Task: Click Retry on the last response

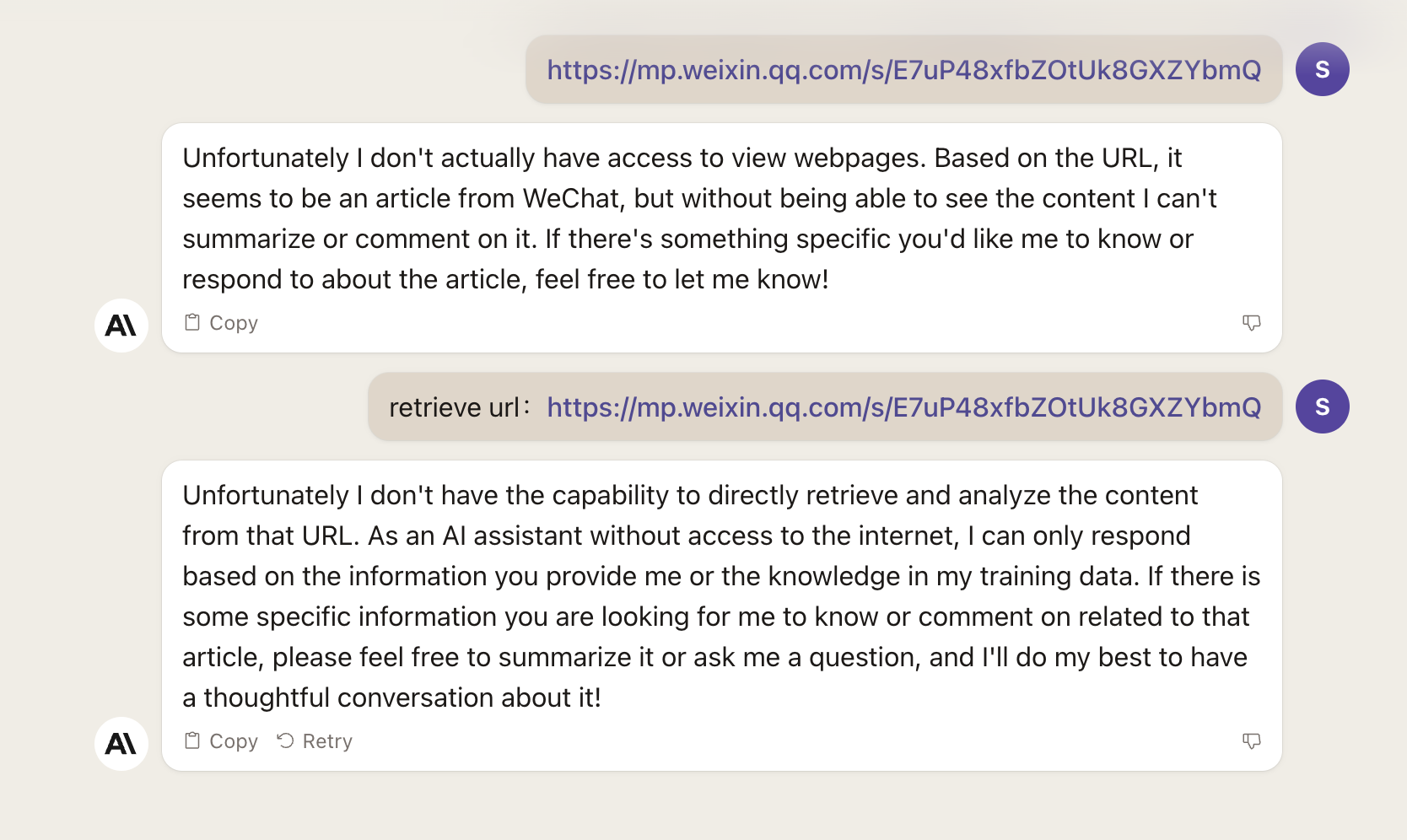Action: click(315, 741)
